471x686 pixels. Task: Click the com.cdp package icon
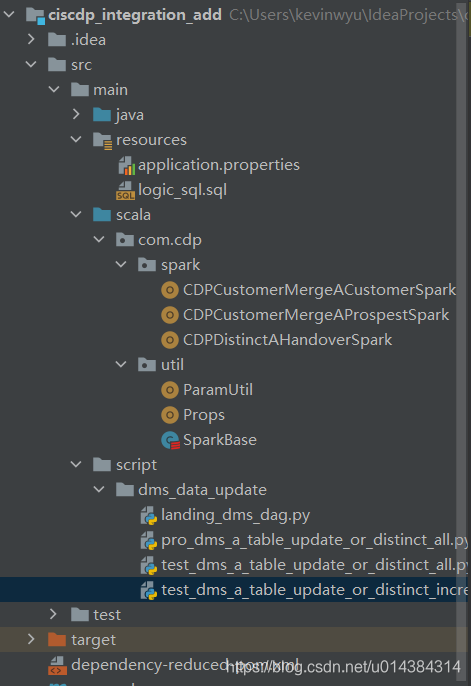[125, 240]
